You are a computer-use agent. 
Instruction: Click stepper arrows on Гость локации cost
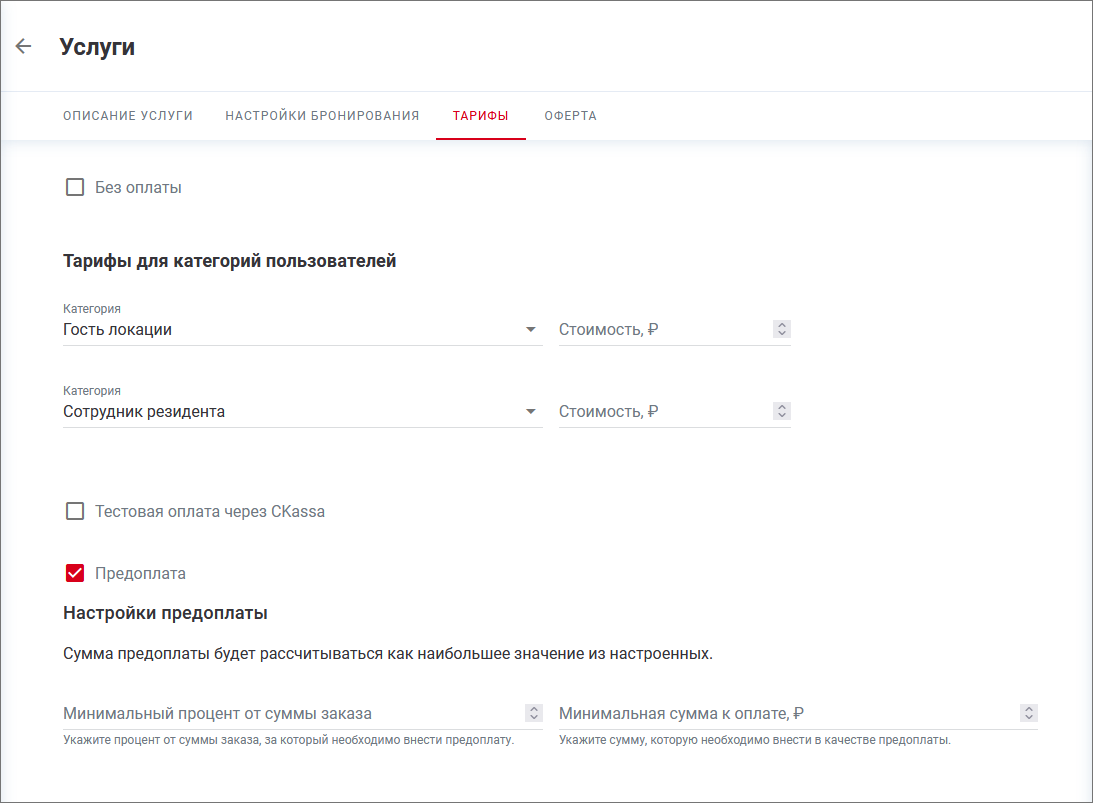pyautogui.click(x=782, y=329)
